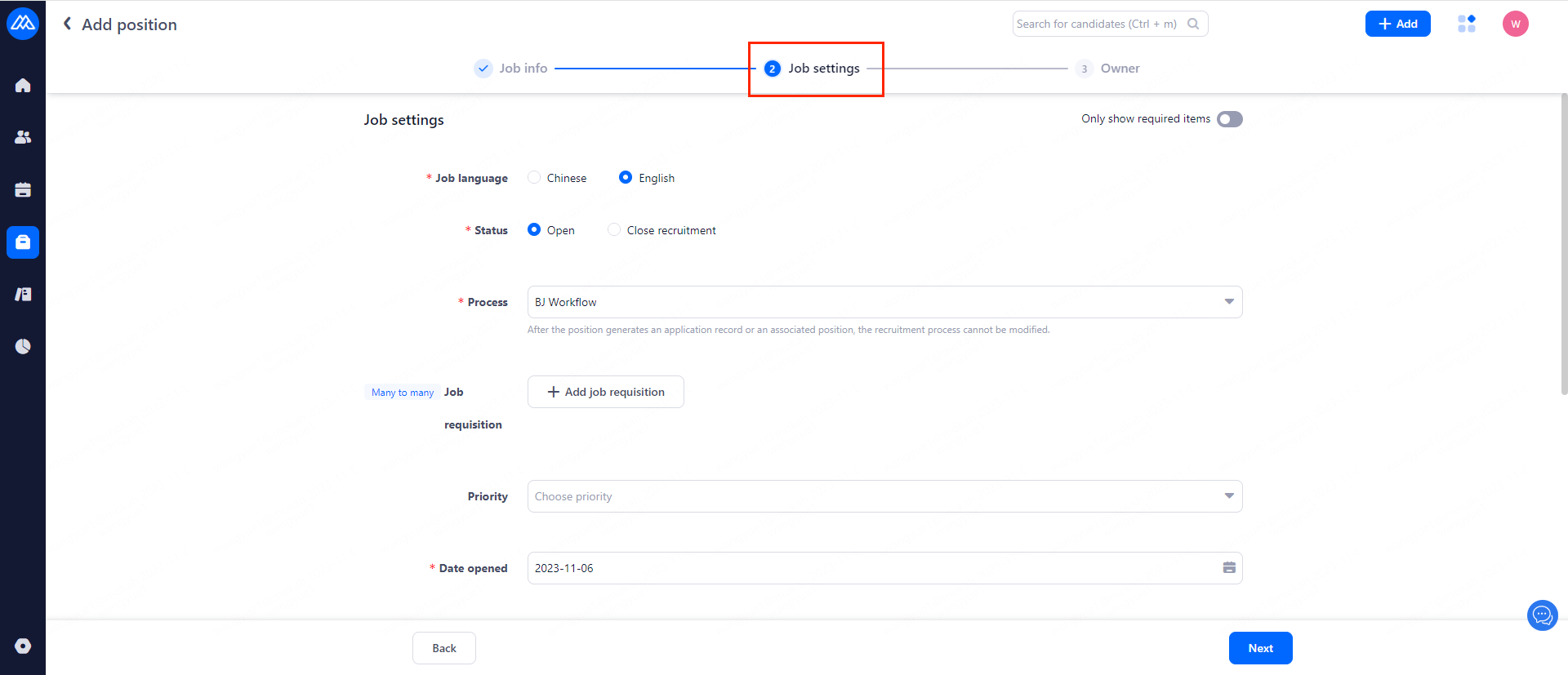Click the Next button
Viewport: 1568px width, 675px height.
pos(1260,648)
